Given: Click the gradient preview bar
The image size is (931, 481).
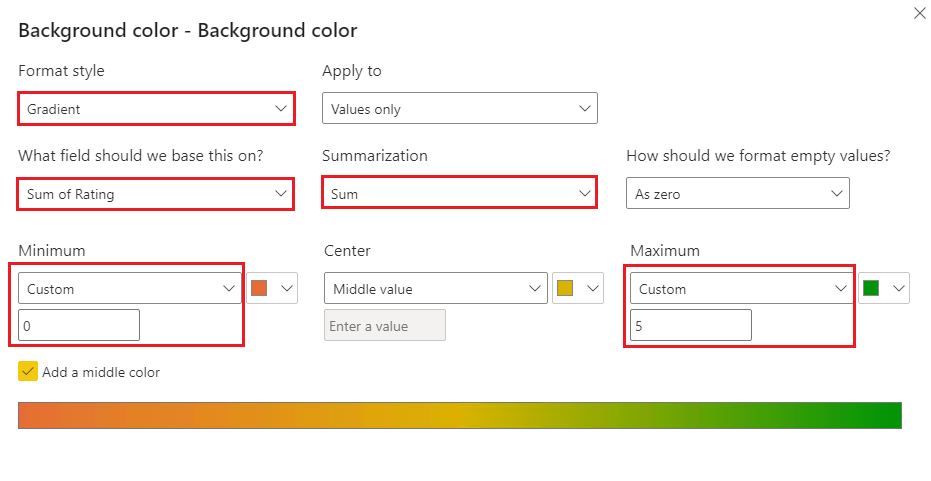Looking at the screenshot, I should click(460, 415).
